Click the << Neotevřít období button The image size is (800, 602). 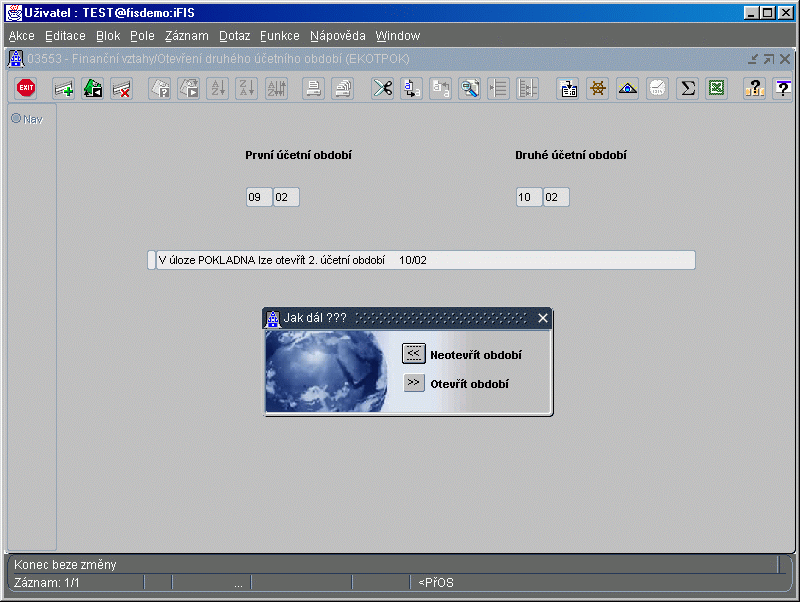coord(413,354)
